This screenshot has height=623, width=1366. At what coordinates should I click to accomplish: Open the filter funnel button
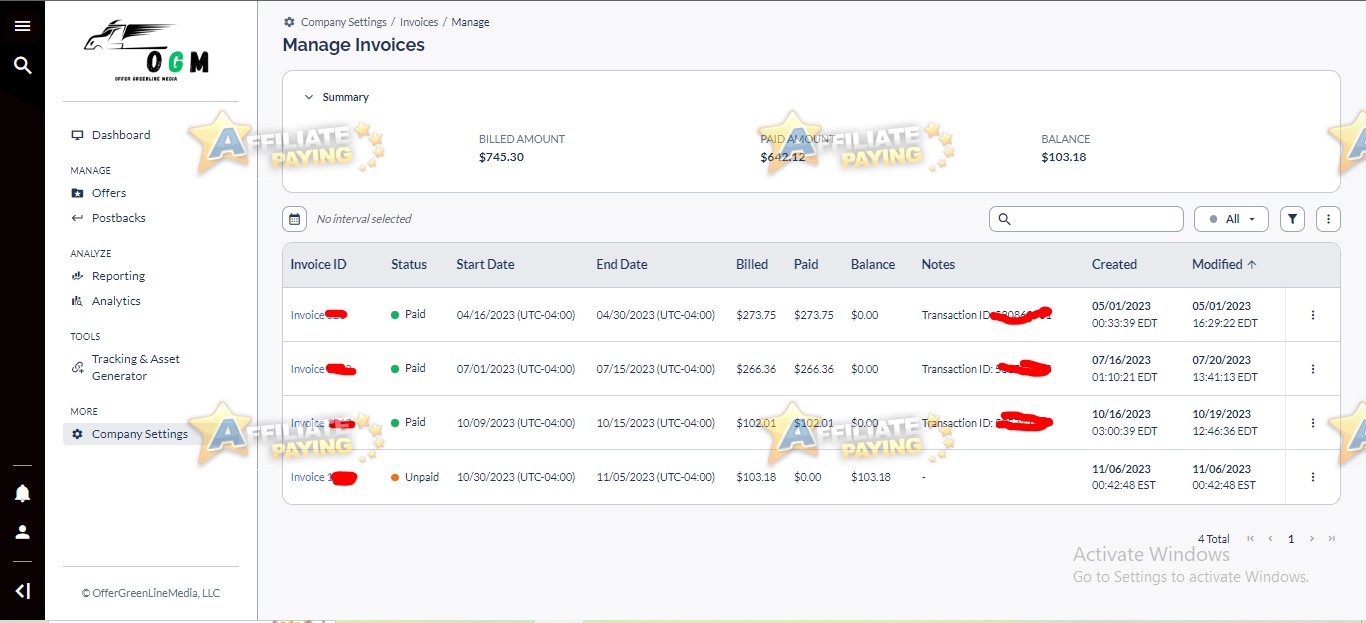coord(1292,219)
